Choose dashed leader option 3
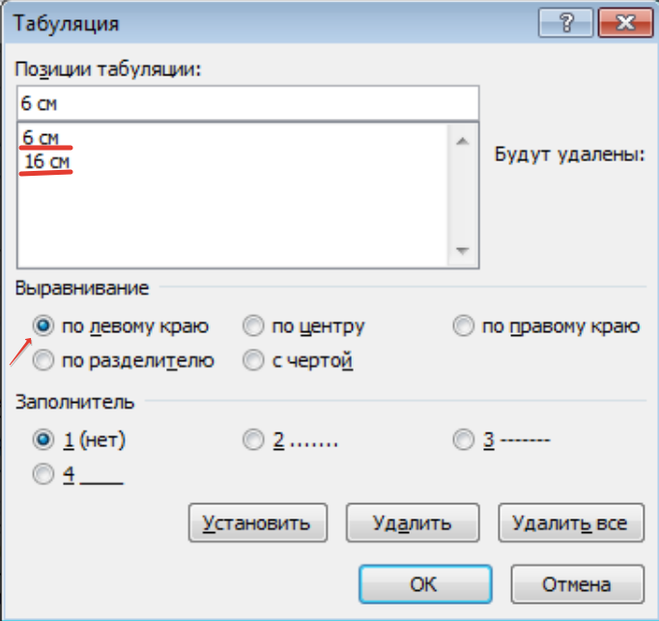Image resolution: width=659 pixels, height=621 pixels. [x=463, y=440]
